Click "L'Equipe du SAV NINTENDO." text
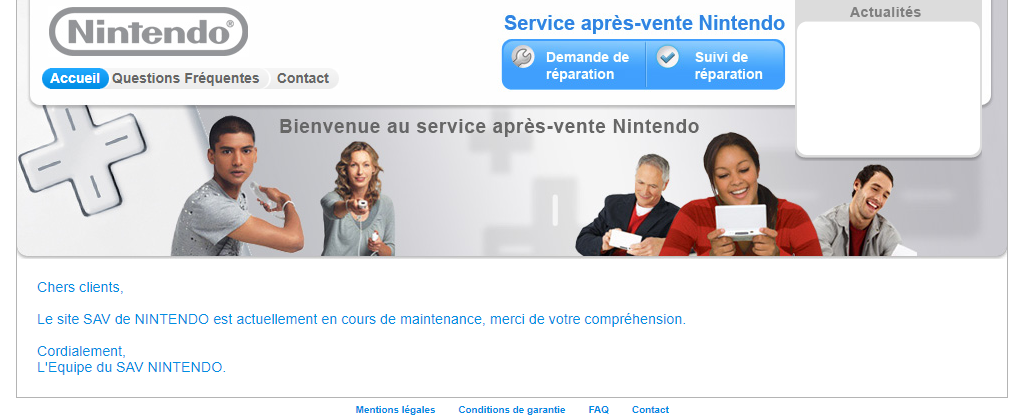 pos(132,367)
